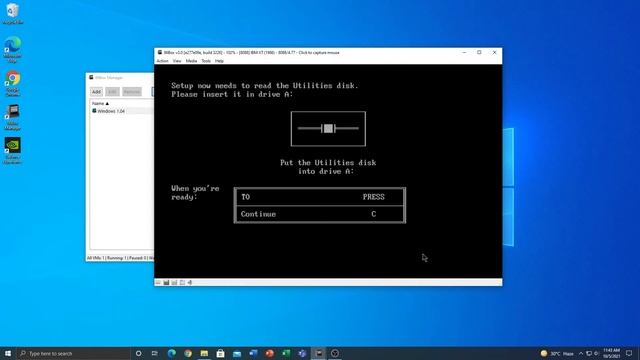The image size is (640, 360).
Task: Open GeForce Experience desktop shortcut
Action: pos(13,151)
